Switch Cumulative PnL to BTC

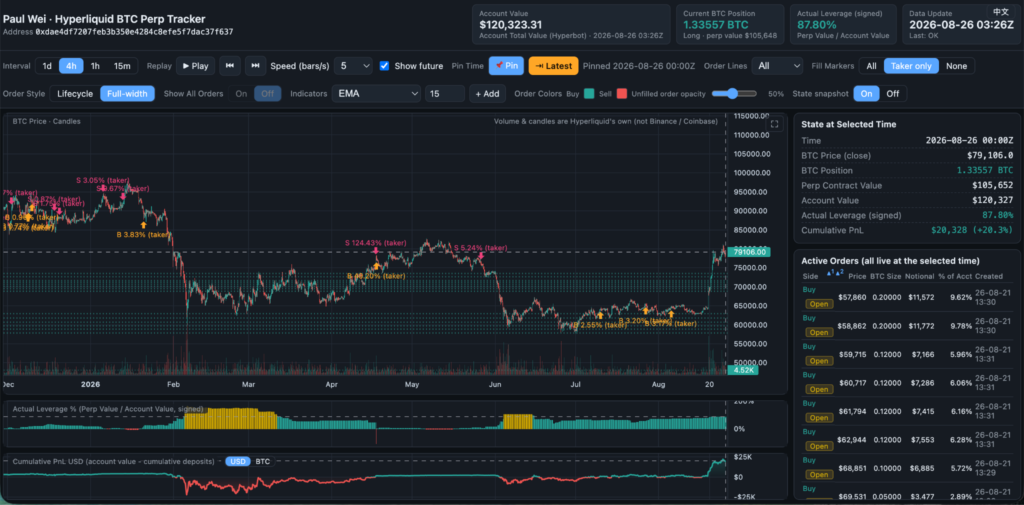point(262,461)
